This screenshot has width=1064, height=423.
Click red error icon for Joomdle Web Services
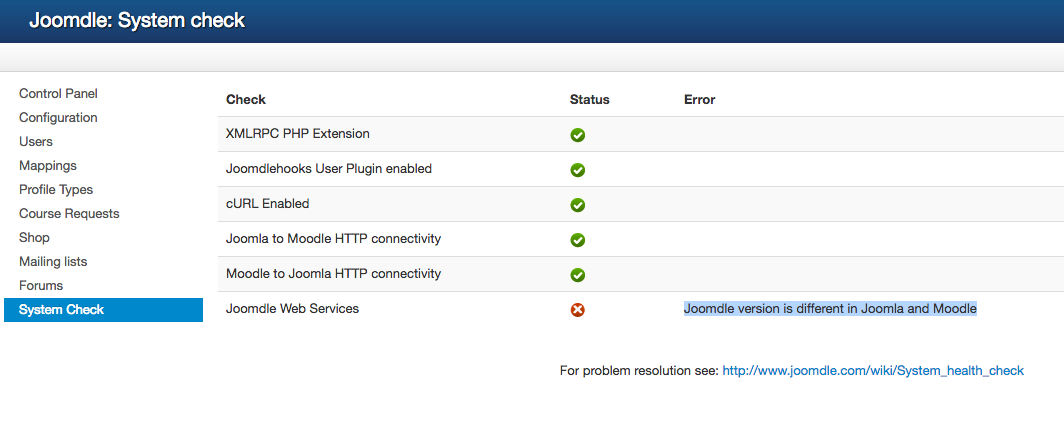coord(577,310)
